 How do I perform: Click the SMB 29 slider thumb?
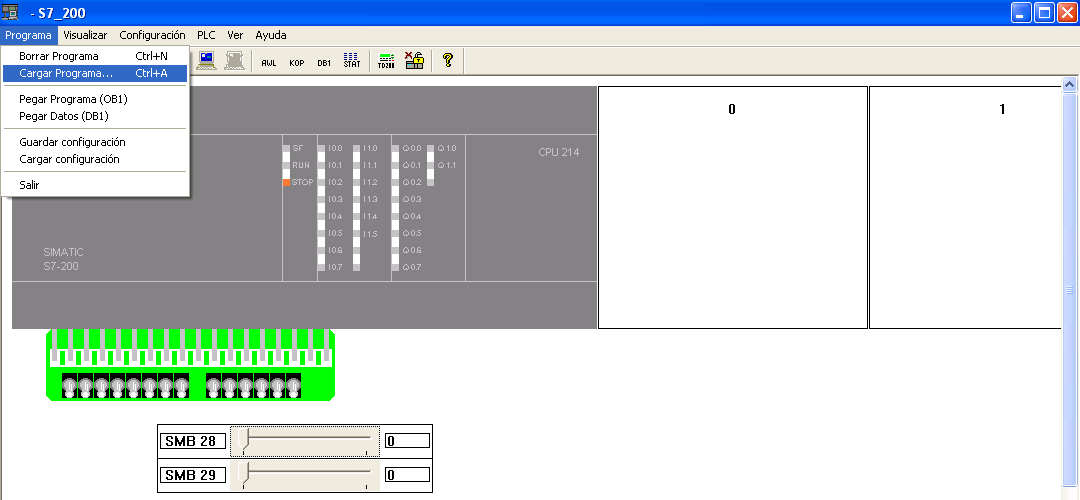242,474
